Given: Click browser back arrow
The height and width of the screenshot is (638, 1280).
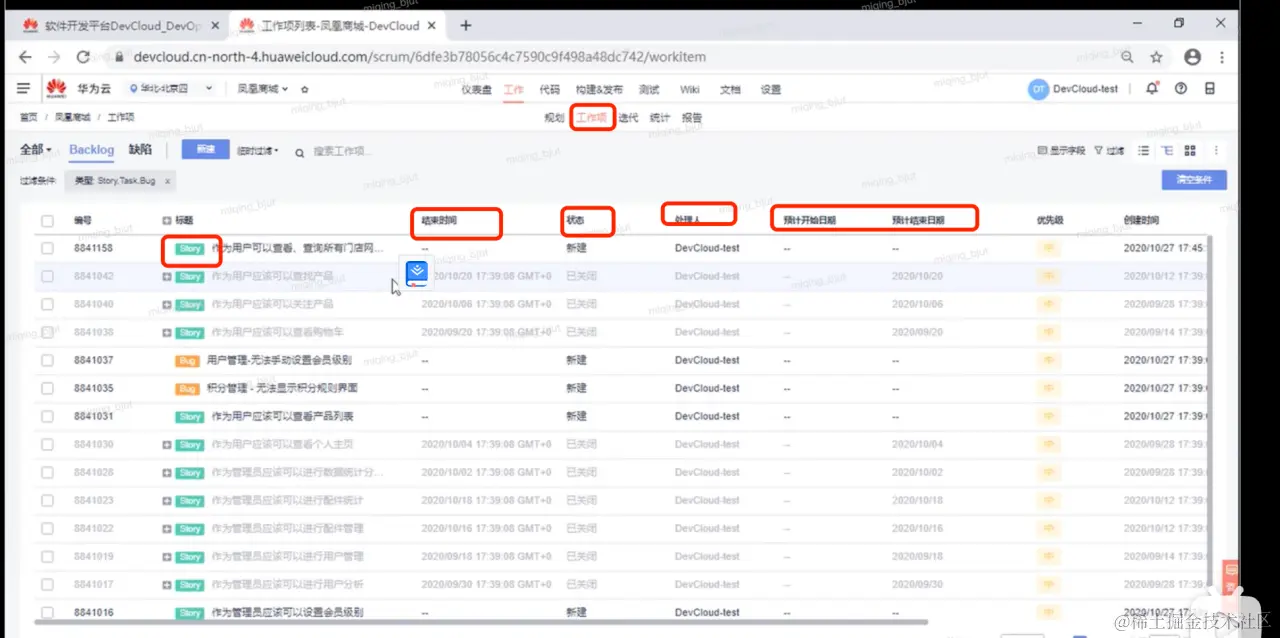Looking at the screenshot, I should (26, 57).
